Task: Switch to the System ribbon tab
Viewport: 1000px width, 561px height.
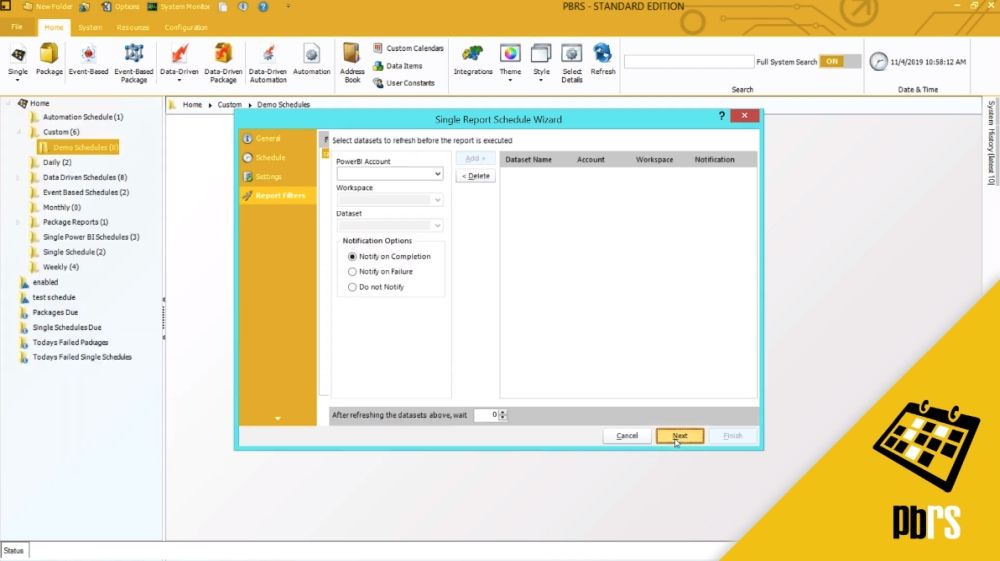Action: [90, 27]
